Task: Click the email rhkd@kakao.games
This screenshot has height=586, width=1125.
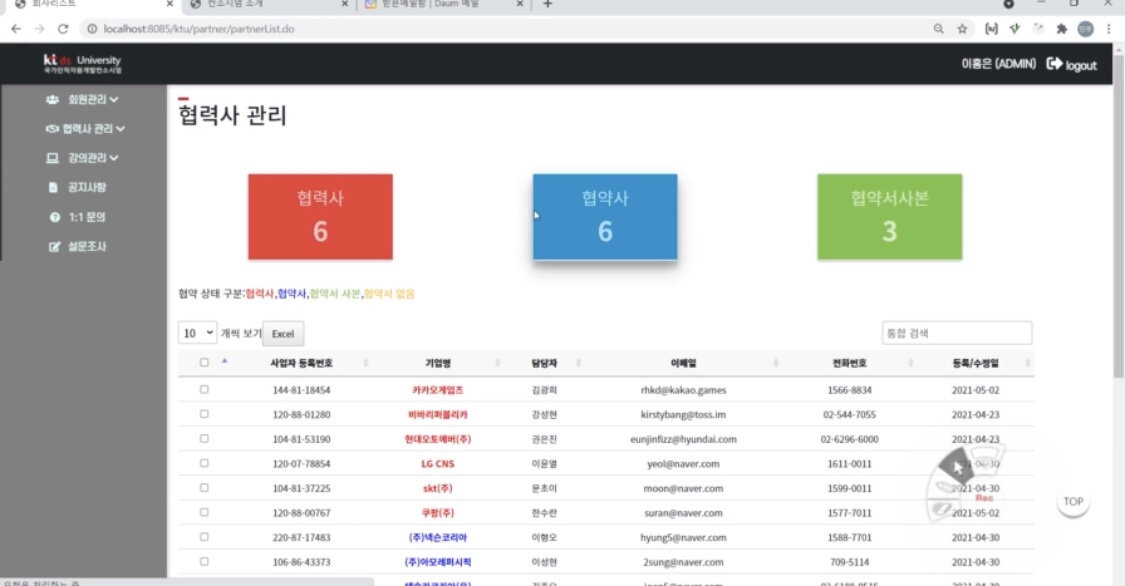Action: [683, 390]
